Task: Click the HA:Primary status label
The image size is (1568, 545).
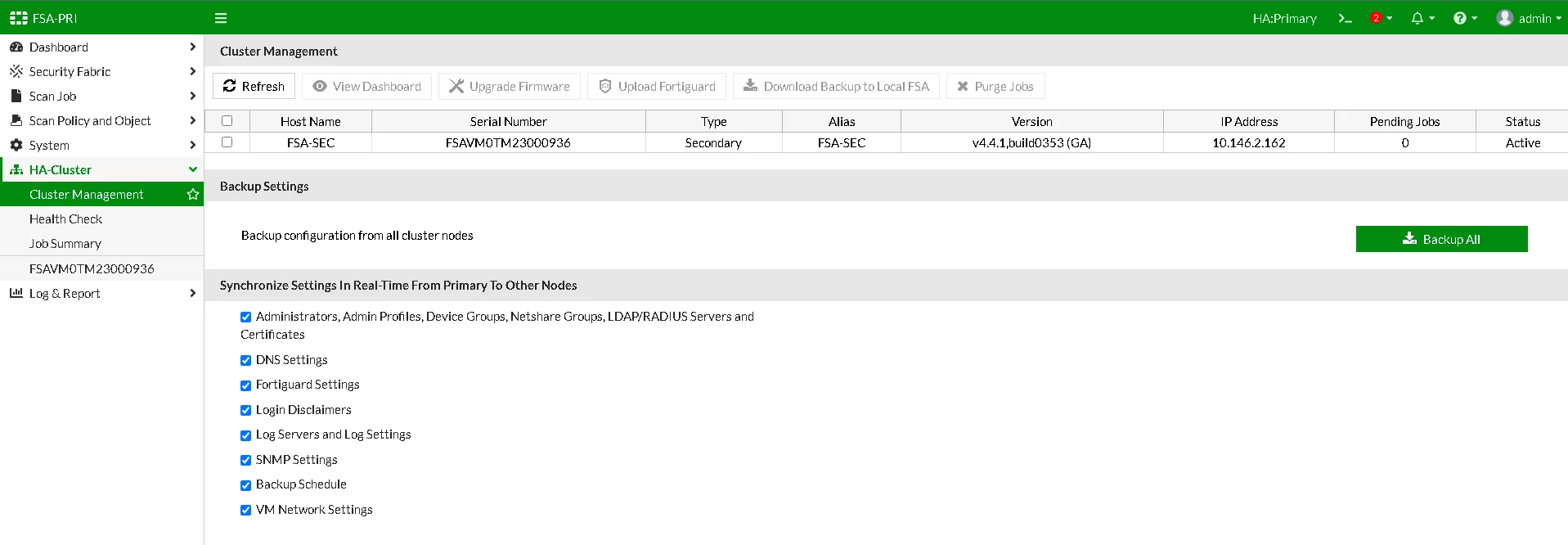Action: (x=1284, y=18)
